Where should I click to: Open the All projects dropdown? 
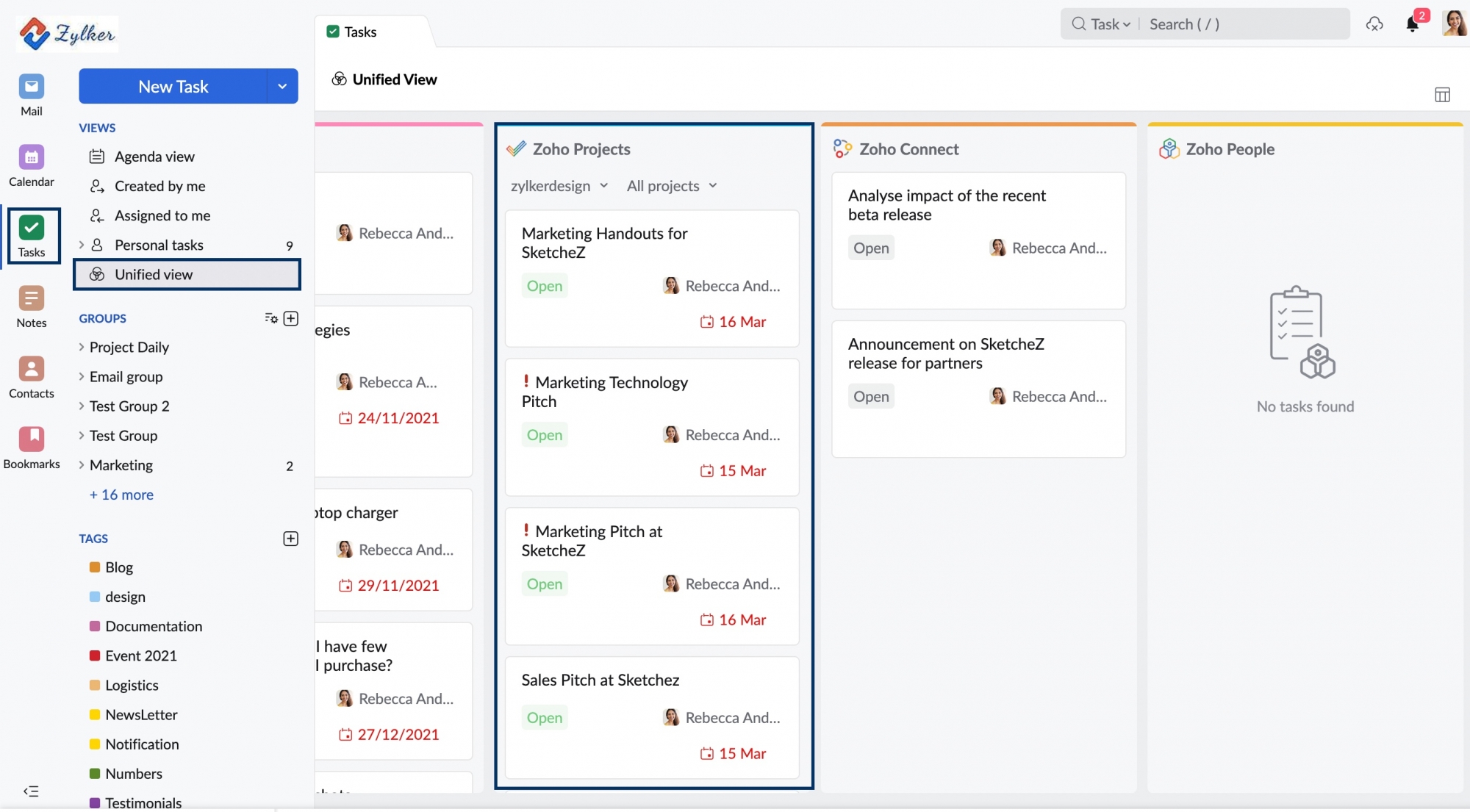tap(672, 186)
